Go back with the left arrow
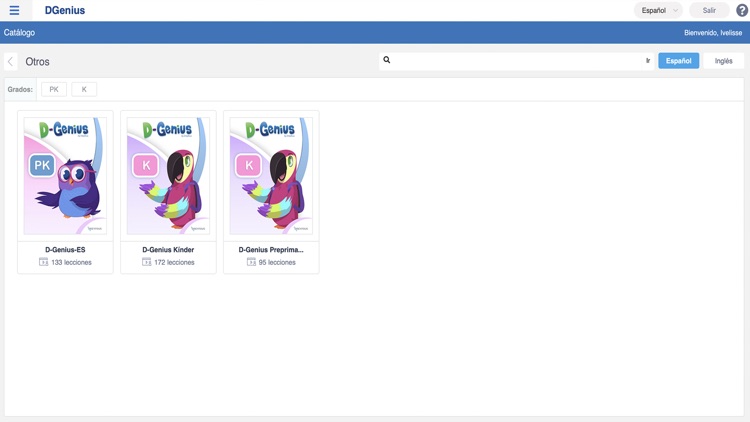This screenshot has width=750, height=422. tap(11, 62)
